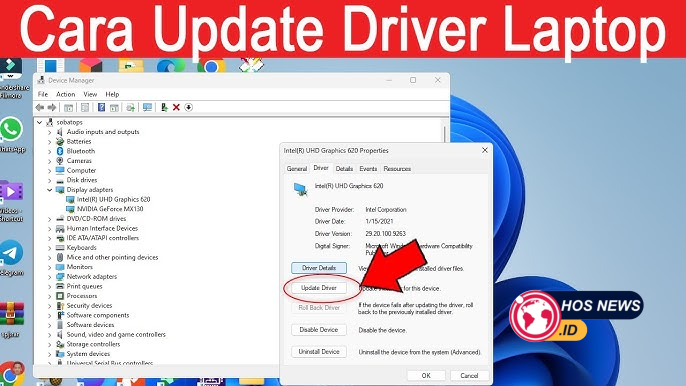Select the Software components row

(98, 315)
